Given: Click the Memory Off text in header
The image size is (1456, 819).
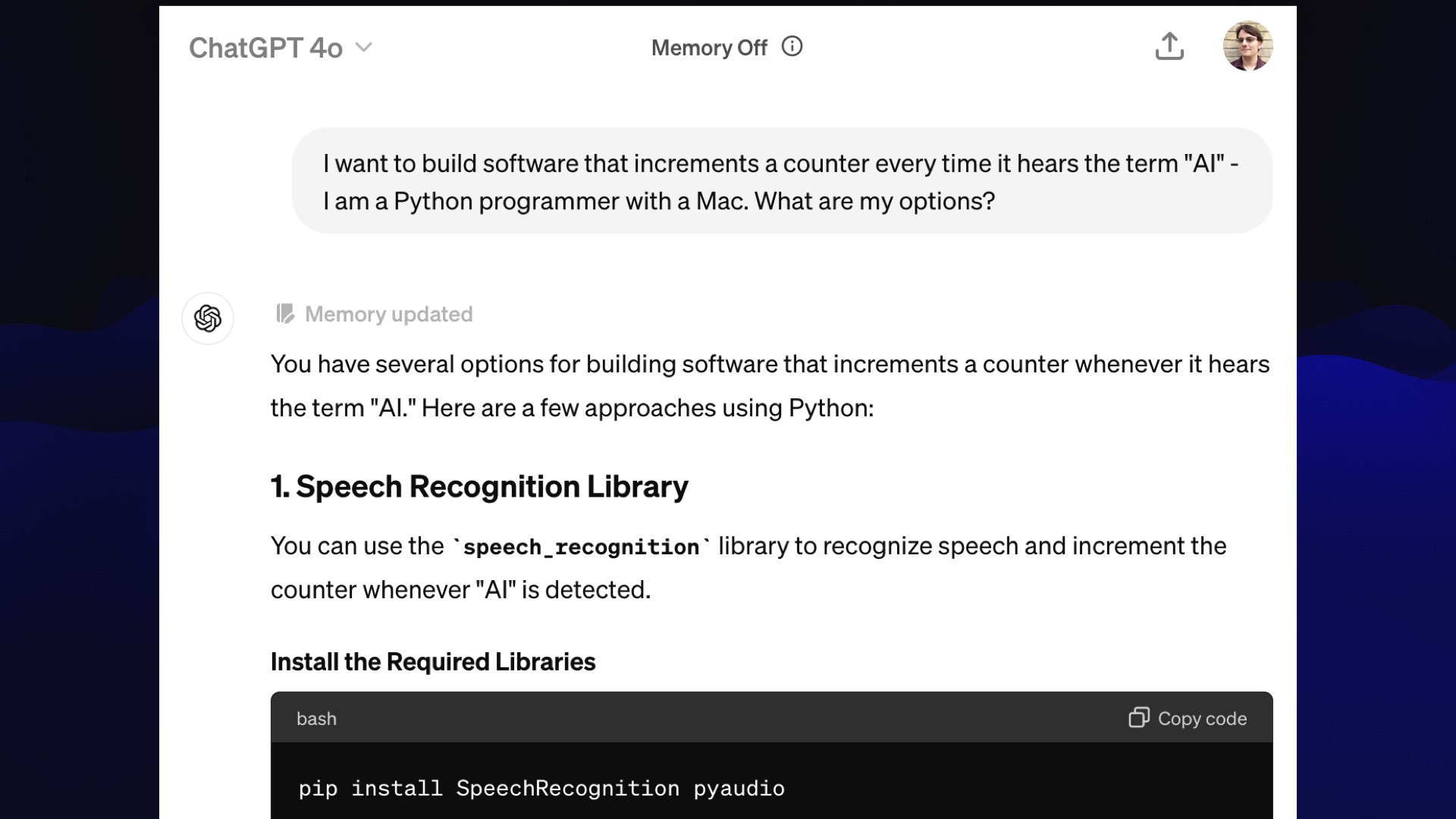Looking at the screenshot, I should pos(709,48).
